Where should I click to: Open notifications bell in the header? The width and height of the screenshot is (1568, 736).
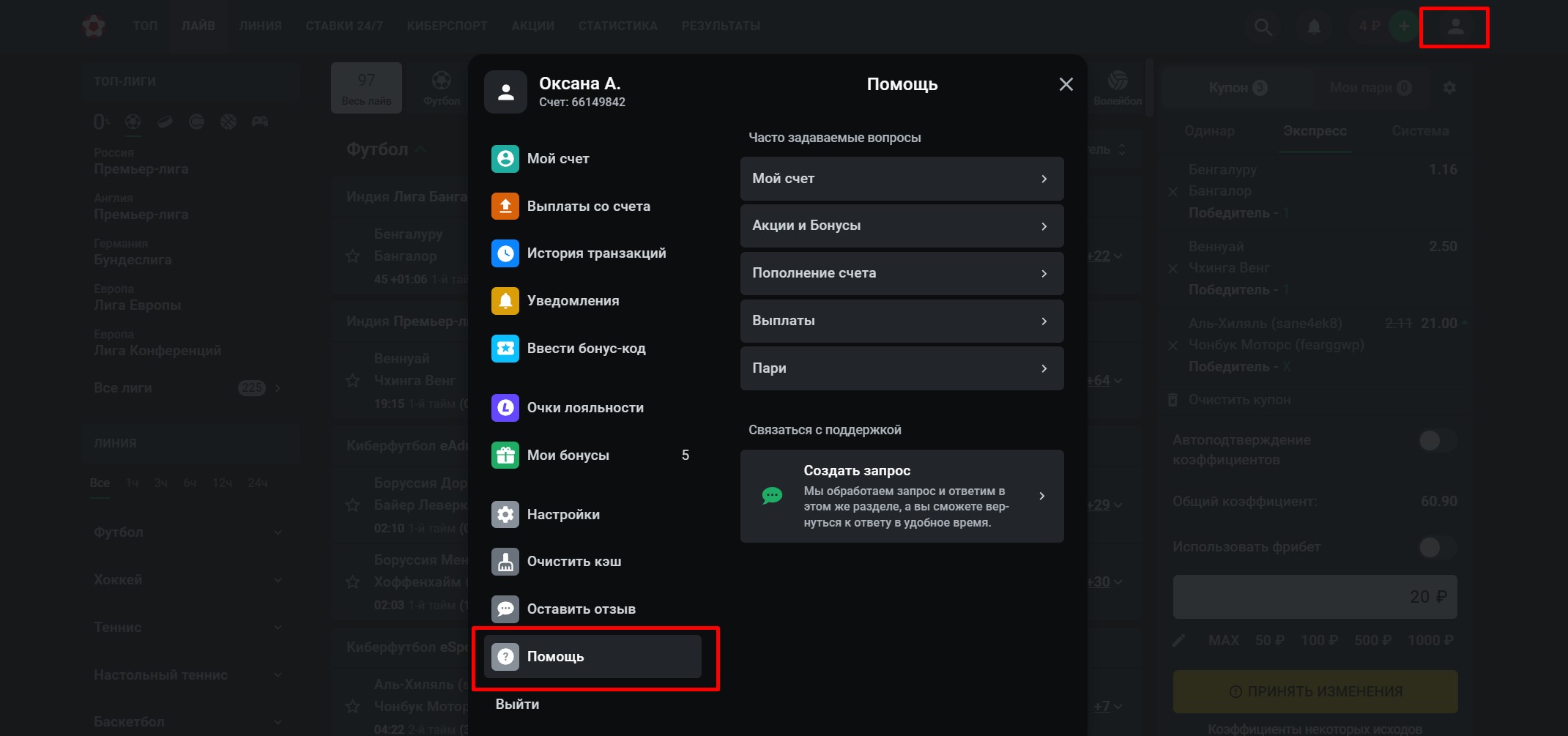(x=1314, y=27)
